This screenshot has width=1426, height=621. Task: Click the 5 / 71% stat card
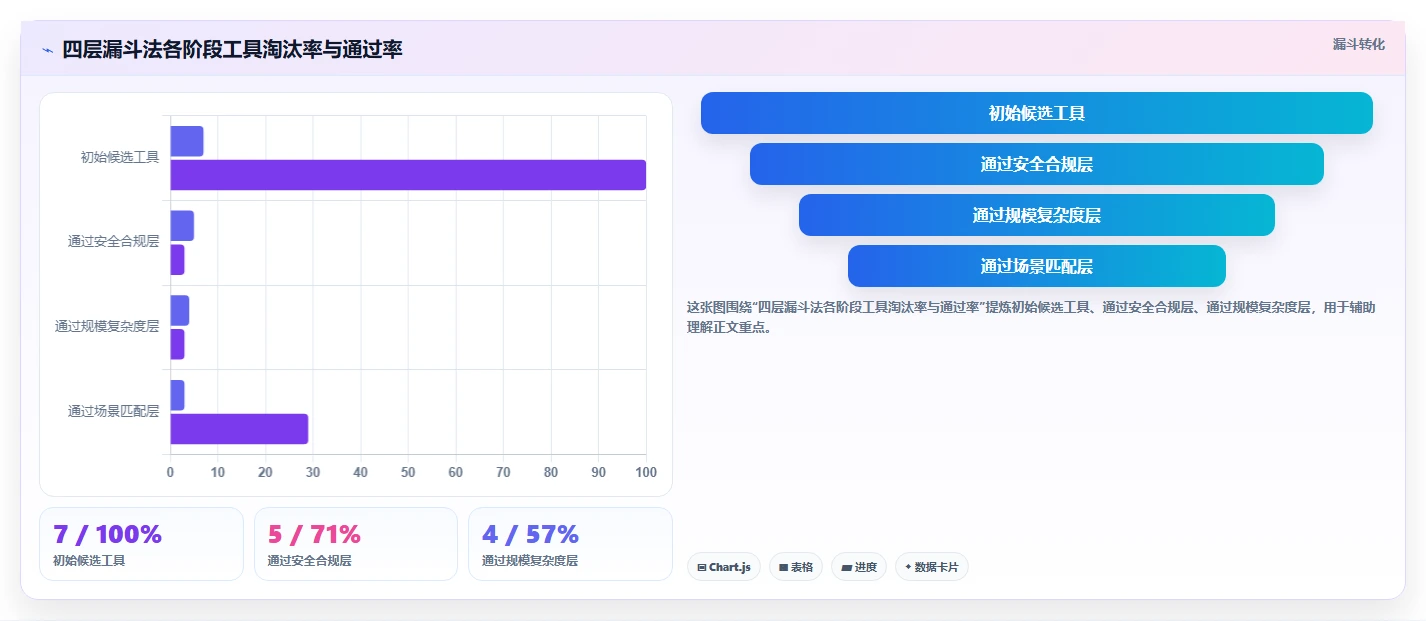pos(356,544)
